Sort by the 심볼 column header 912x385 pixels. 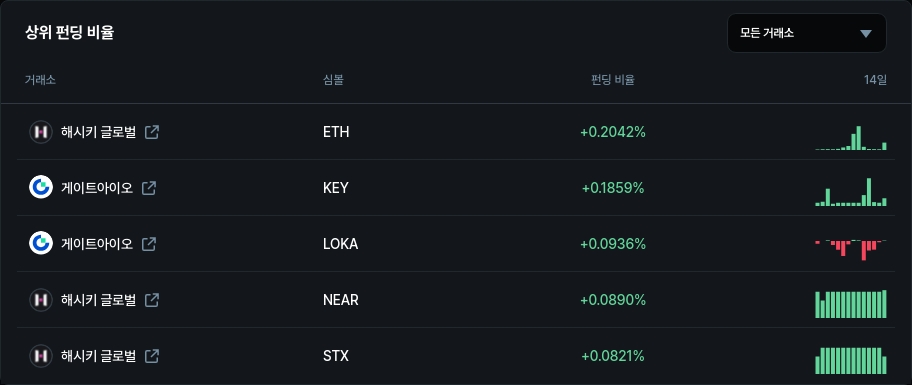pyautogui.click(x=333, y=80)
